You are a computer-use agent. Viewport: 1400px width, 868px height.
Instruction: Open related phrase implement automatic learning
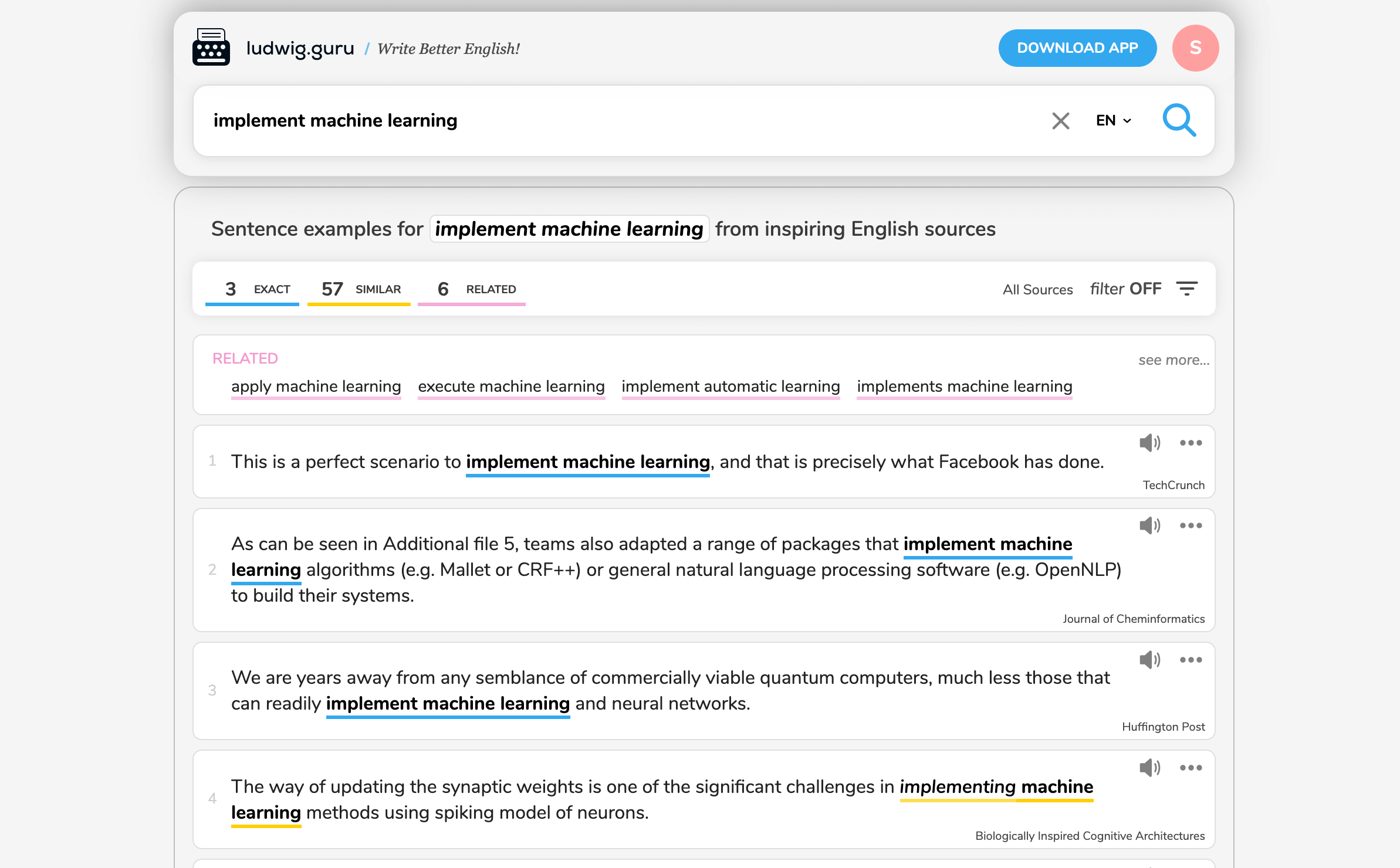pos(731,387)
